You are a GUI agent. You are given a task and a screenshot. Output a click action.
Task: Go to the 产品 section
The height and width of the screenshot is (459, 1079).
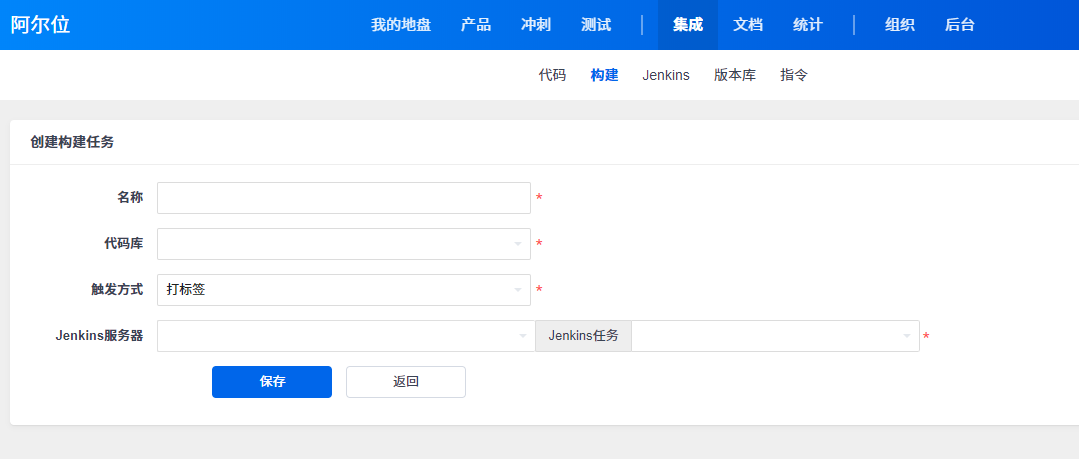[x=476, y=25]
